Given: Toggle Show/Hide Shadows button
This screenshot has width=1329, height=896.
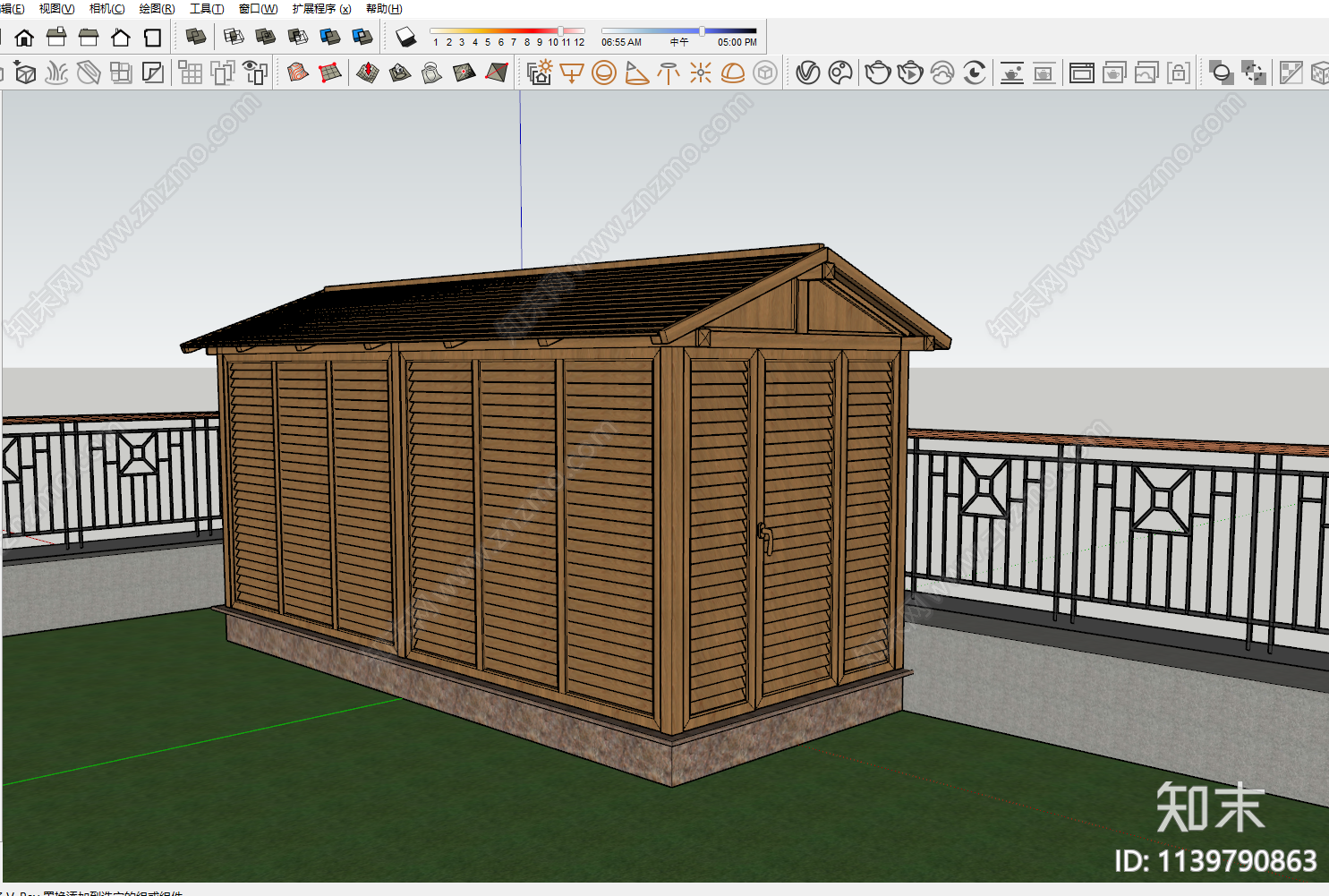Looking at the screenshot, I should [406, 38].
